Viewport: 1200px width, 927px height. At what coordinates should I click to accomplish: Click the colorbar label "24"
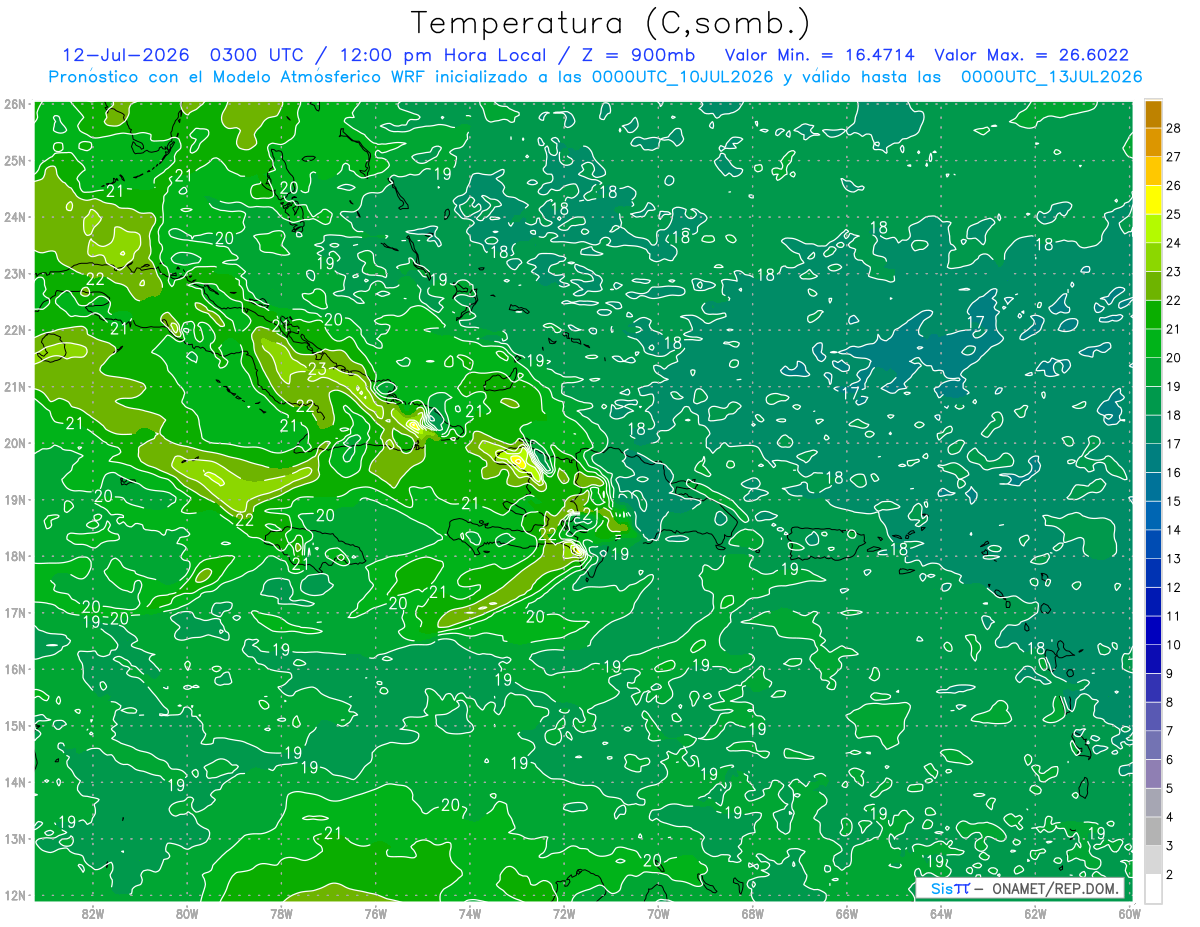click(1174, 243)
